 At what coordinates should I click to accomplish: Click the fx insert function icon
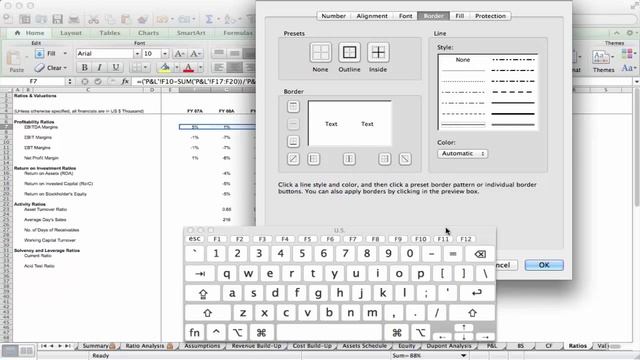tap(125, 82)
